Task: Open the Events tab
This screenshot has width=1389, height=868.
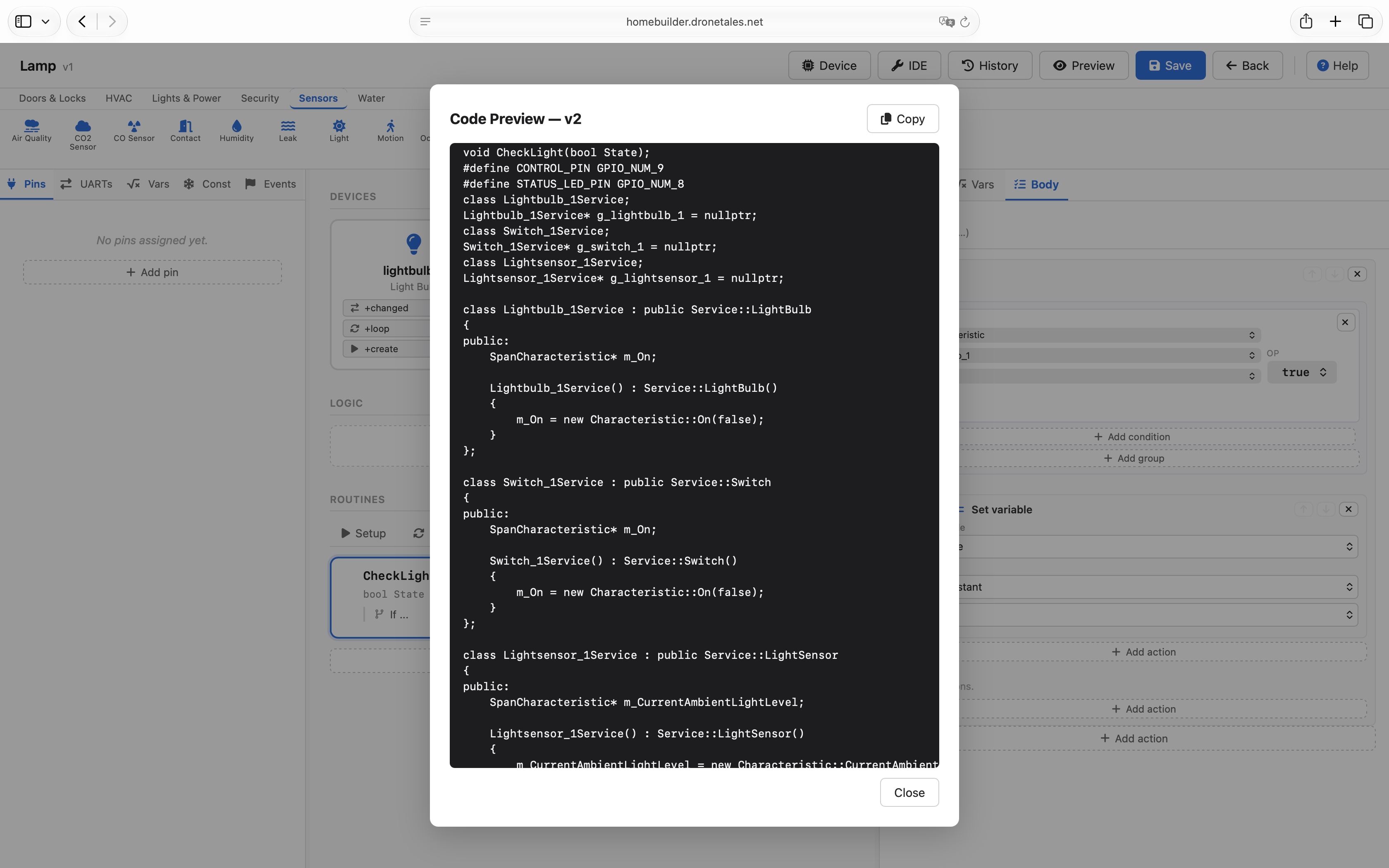Action: point(270,184)
